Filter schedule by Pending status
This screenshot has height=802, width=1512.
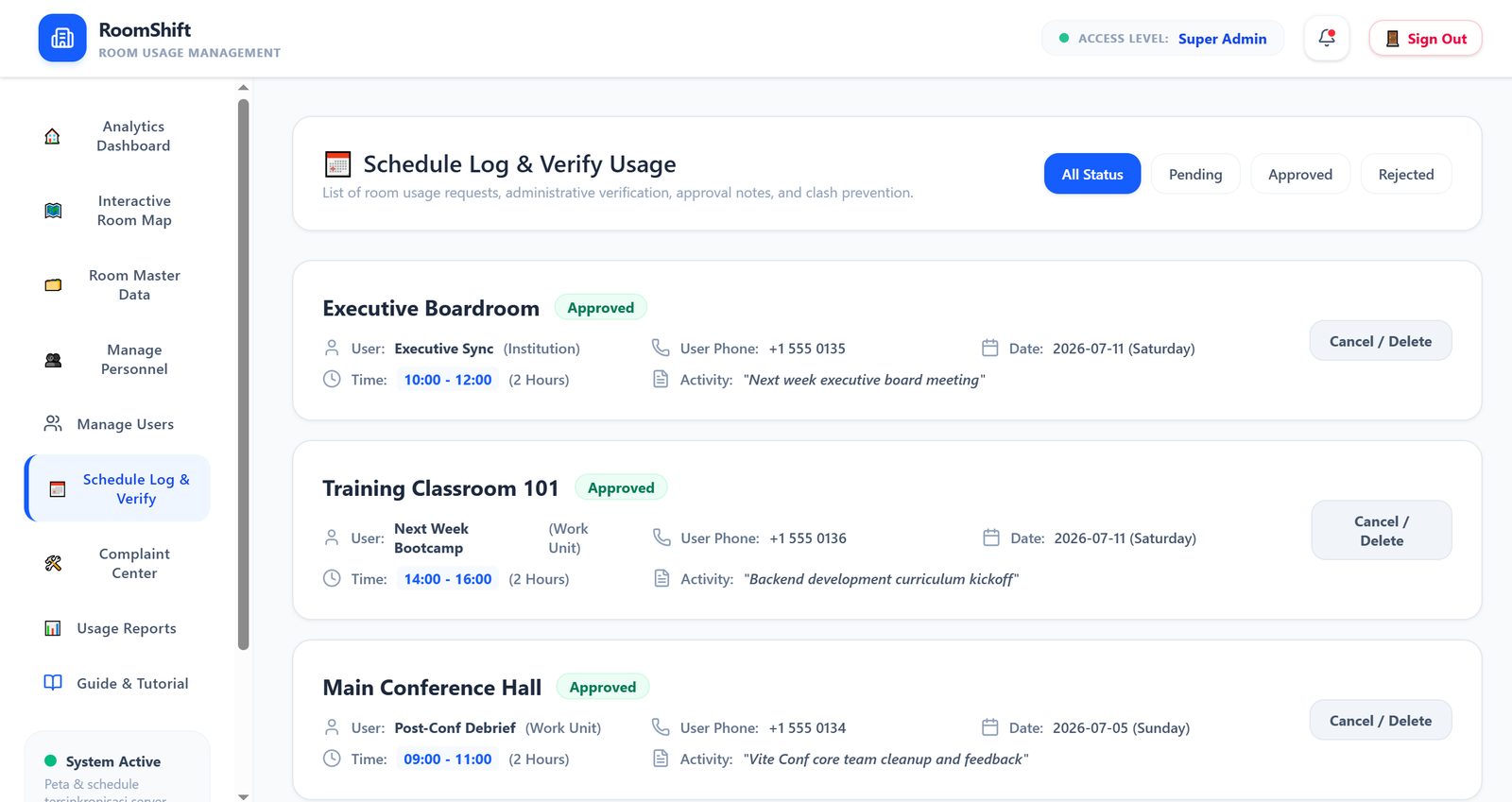pos(1195,174)
